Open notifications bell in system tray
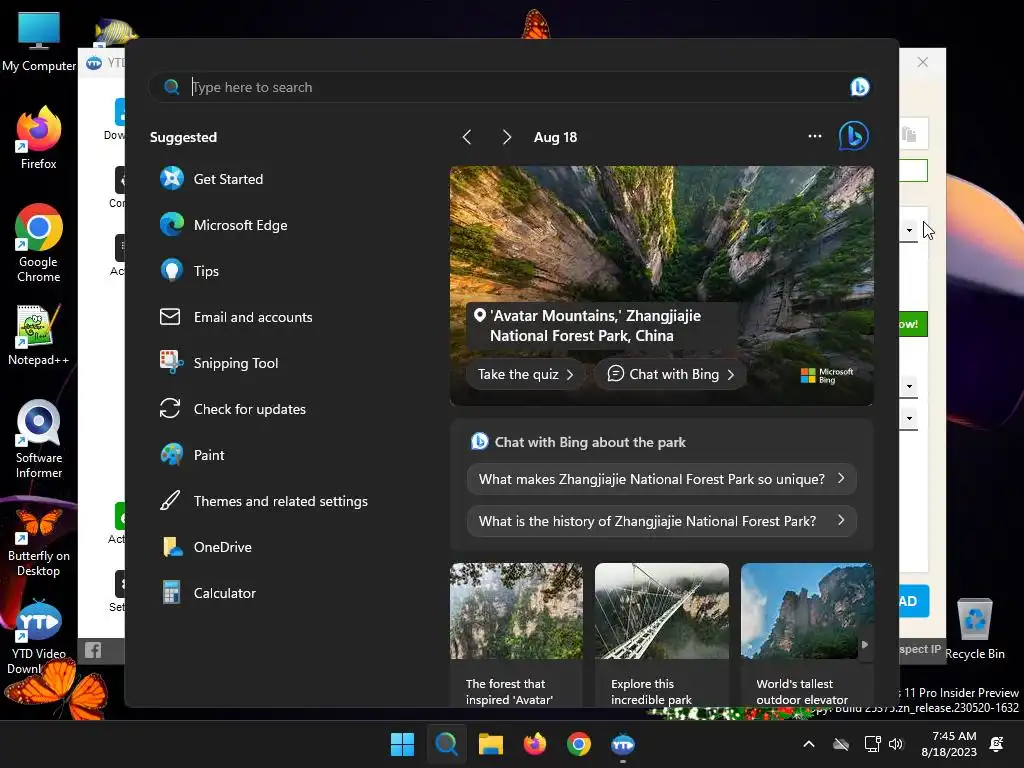1024x768 pixels. 997,744
